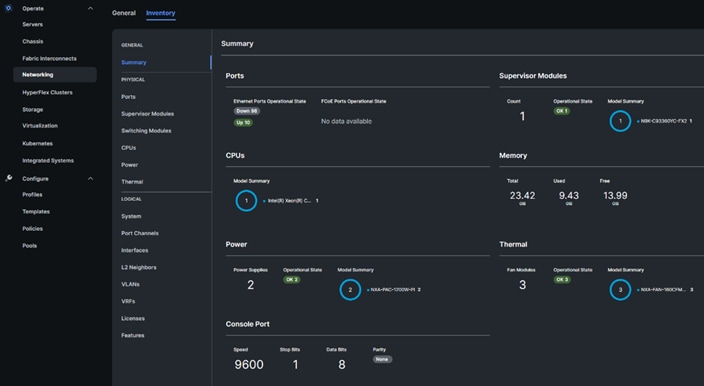Select VRFs in inventory menu
The height and width of the screenshot is (386, 704).
(x=128, y=301)
